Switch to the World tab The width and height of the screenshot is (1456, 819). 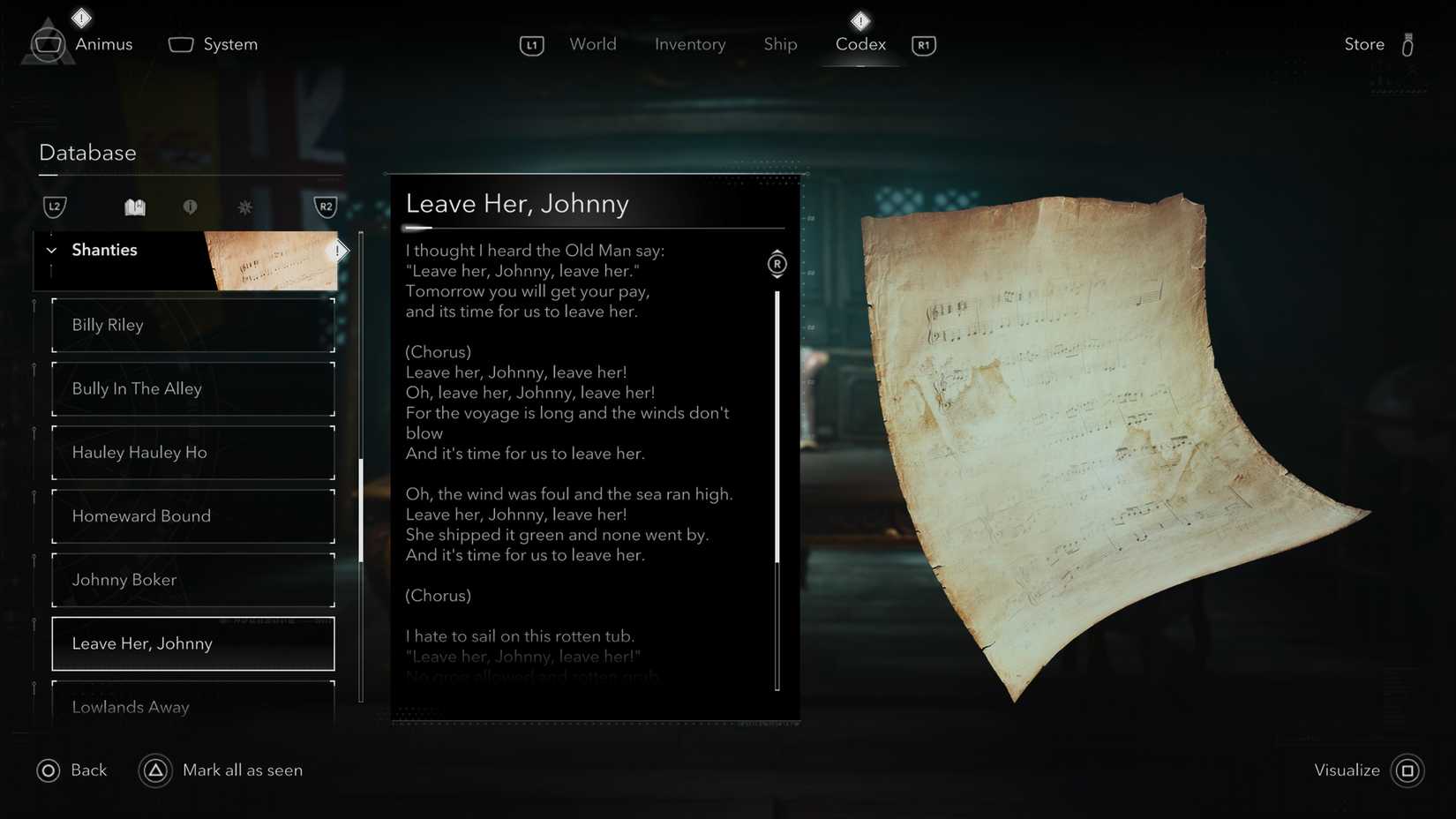[593, 44]
